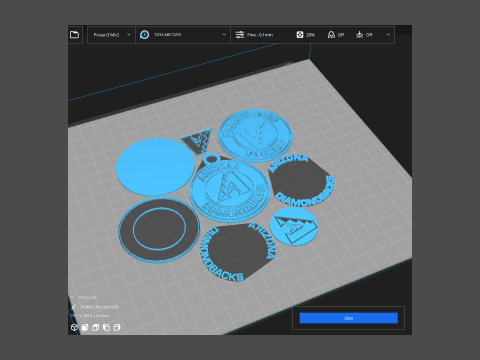Click the model dimensions readout in mm
480x360 pixels.
(89, 315)
